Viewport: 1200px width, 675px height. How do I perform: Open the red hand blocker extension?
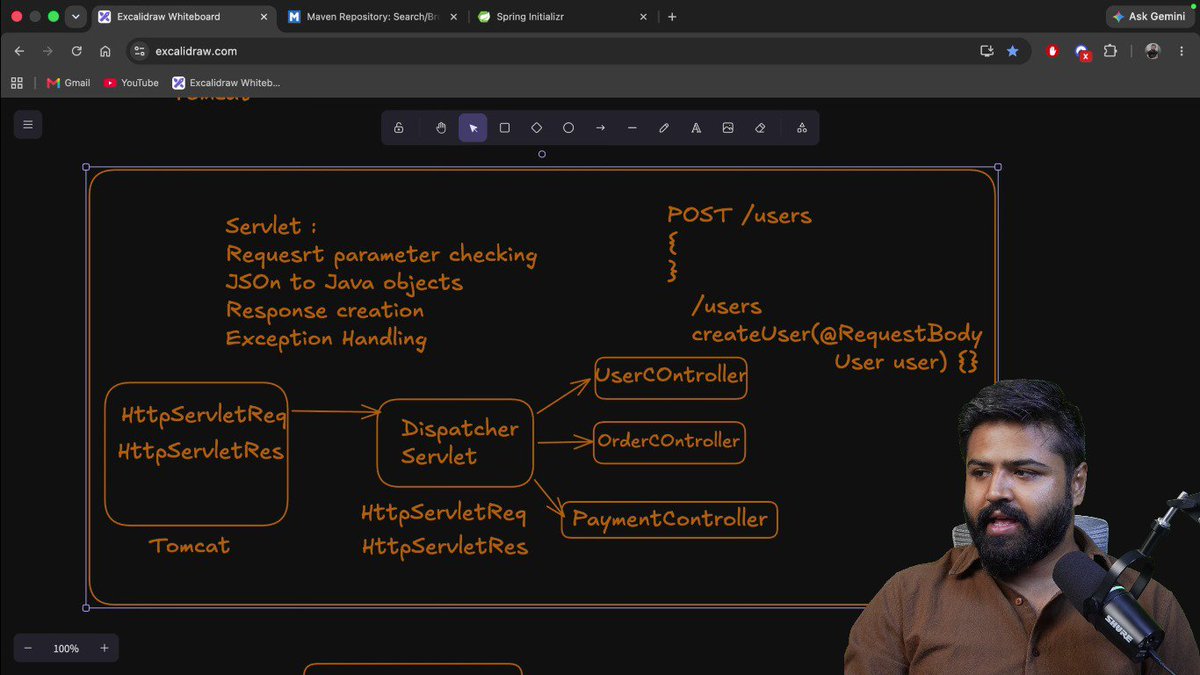[1052, 51]
